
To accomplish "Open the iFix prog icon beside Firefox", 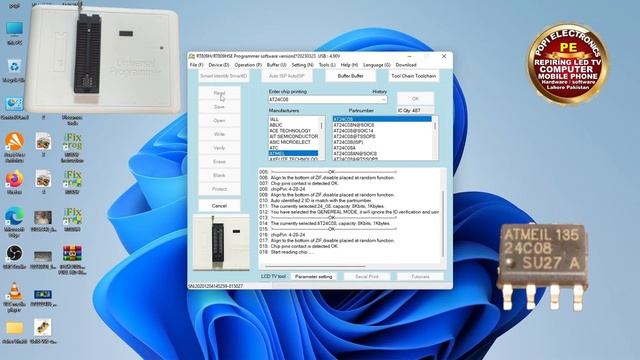I will point(72,179).
